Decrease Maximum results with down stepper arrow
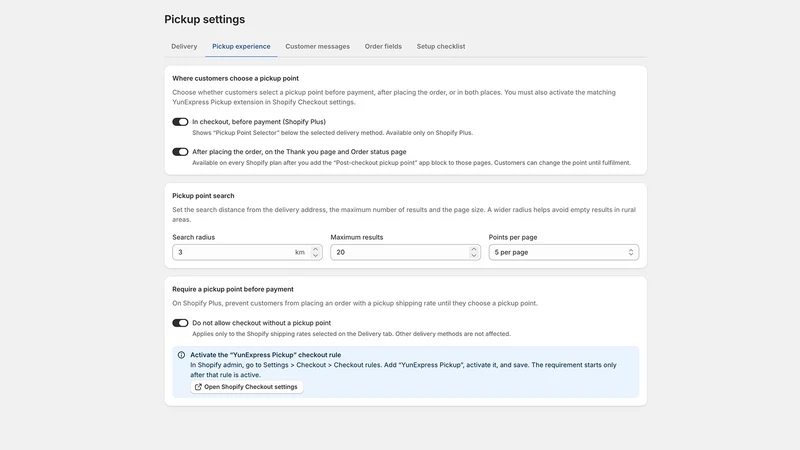The image size is (800, 450). tap(473, 255)
